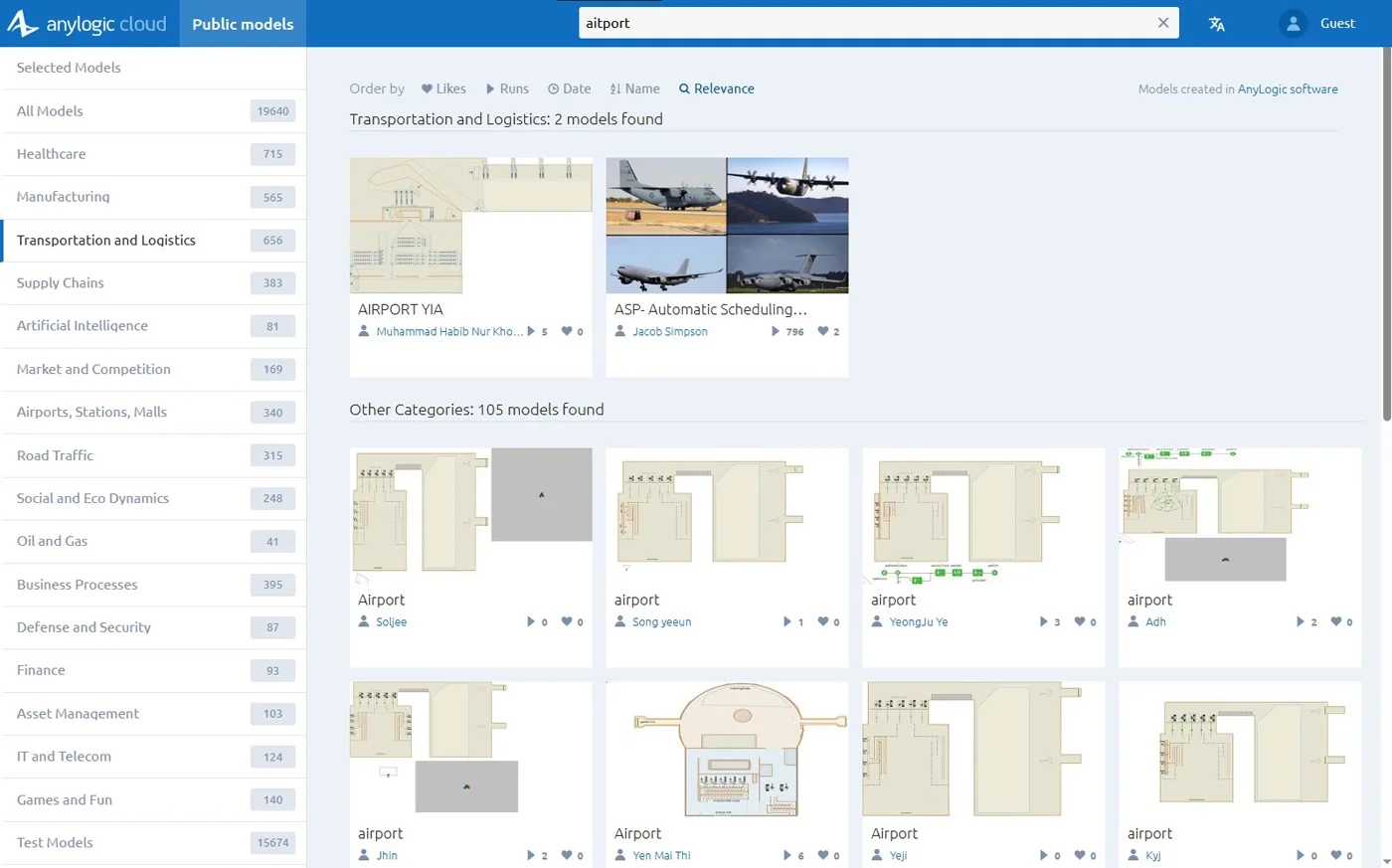Order results by Date

(x=569, y=88)
